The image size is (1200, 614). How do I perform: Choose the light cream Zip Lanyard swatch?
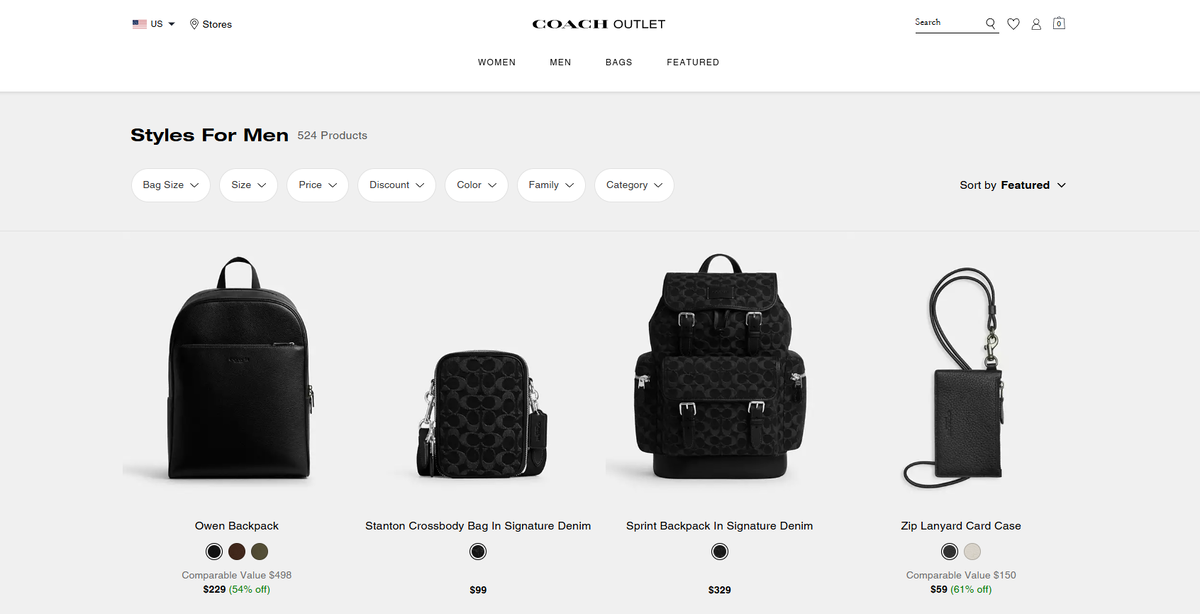click(x=973, y=551)
